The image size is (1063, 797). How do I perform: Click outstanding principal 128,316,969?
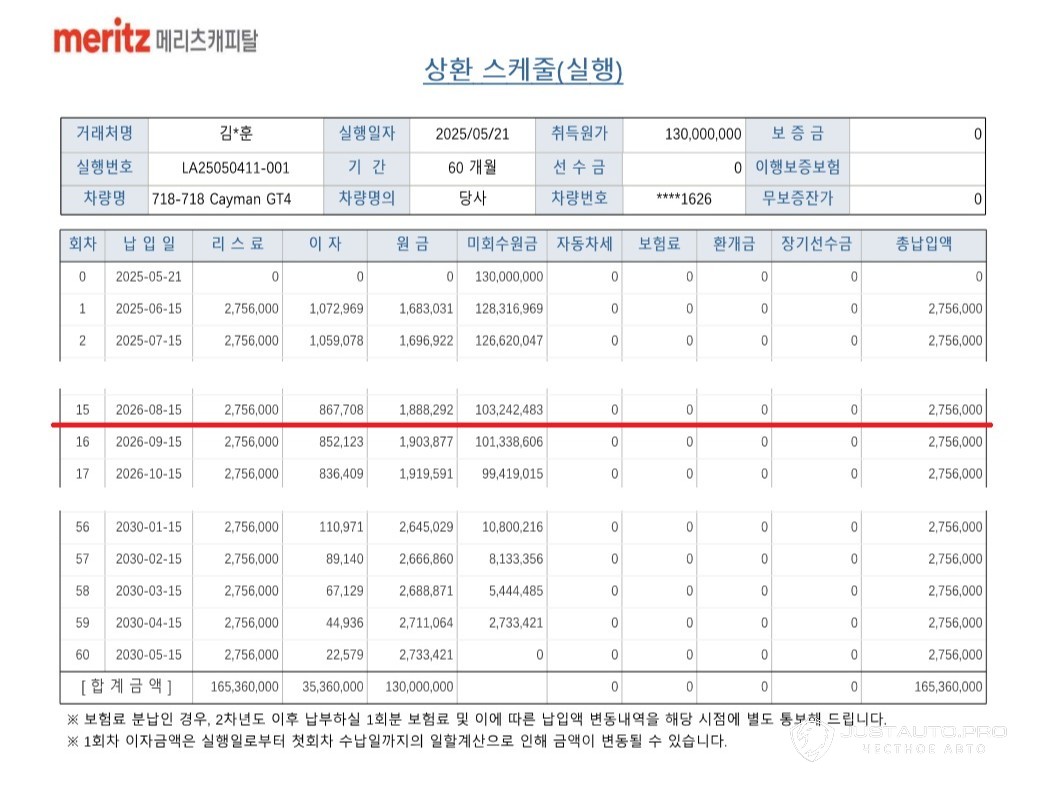pos(508,309)
